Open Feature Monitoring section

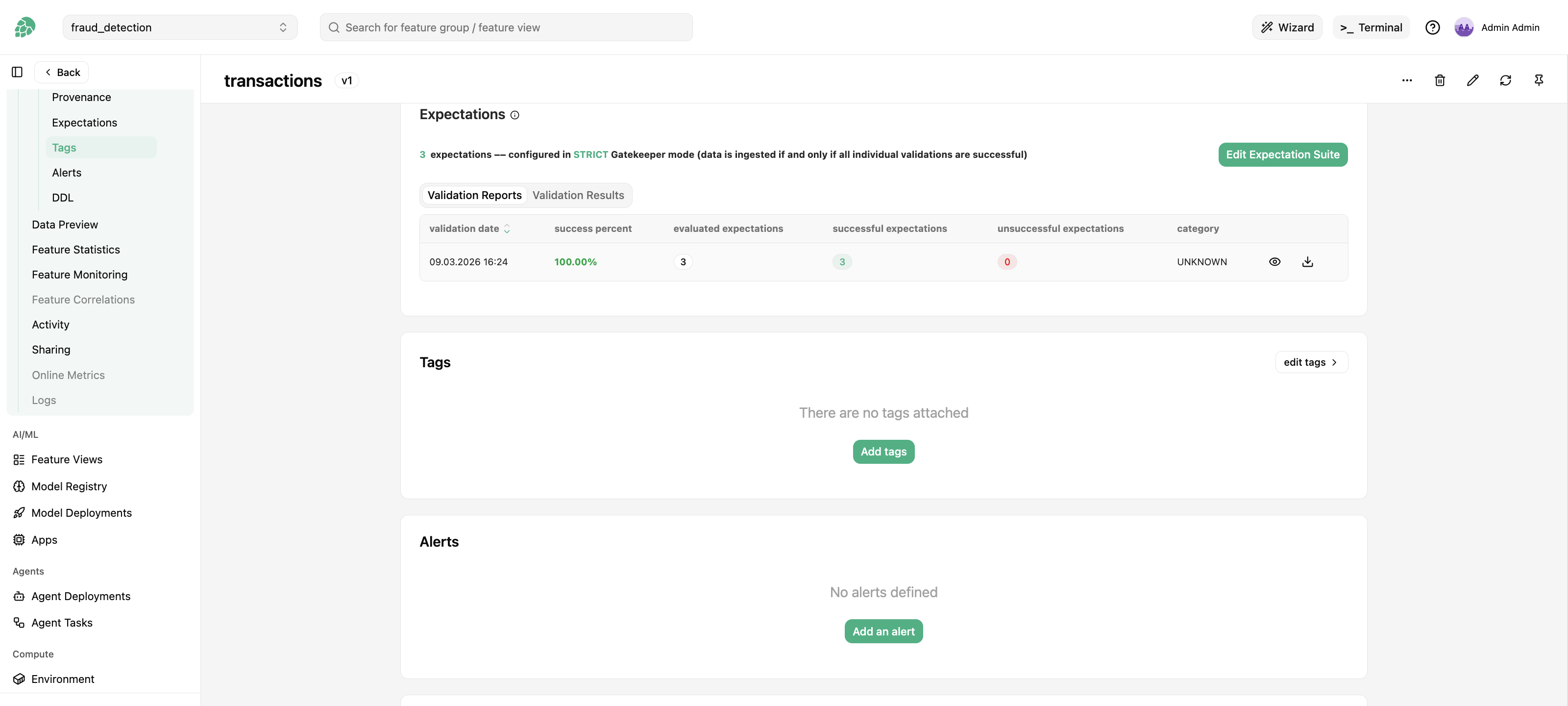coord(79,275)
